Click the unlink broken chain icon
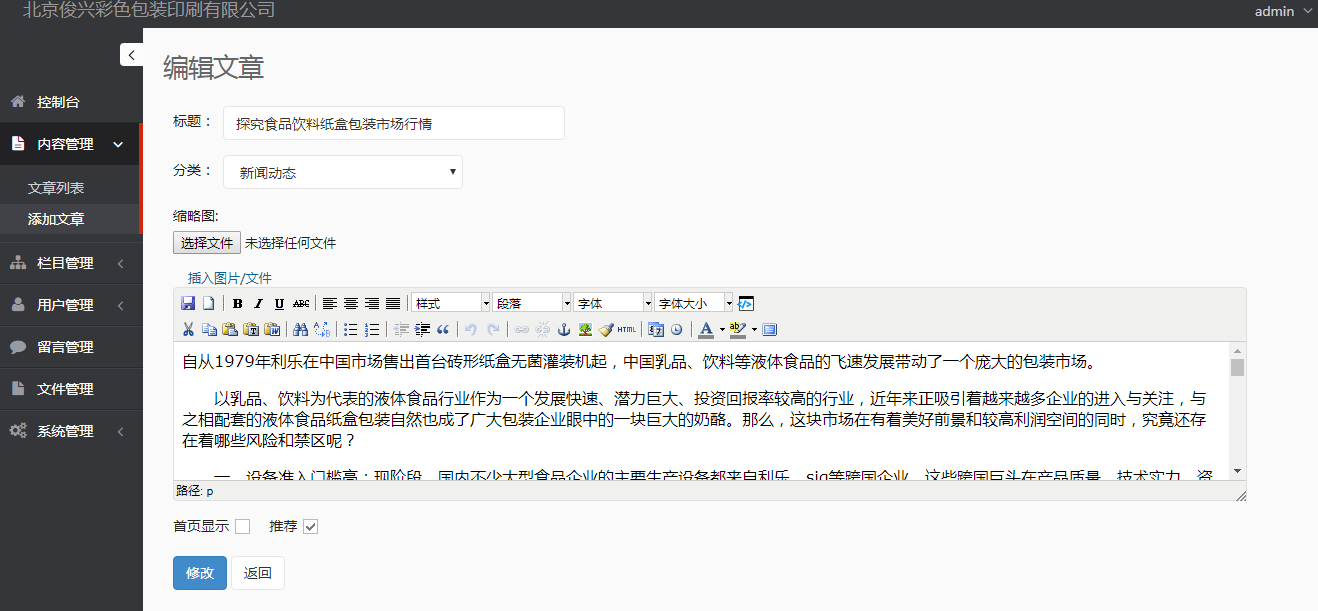Viewport: 1318px width, 611px height. click(543, 329)
